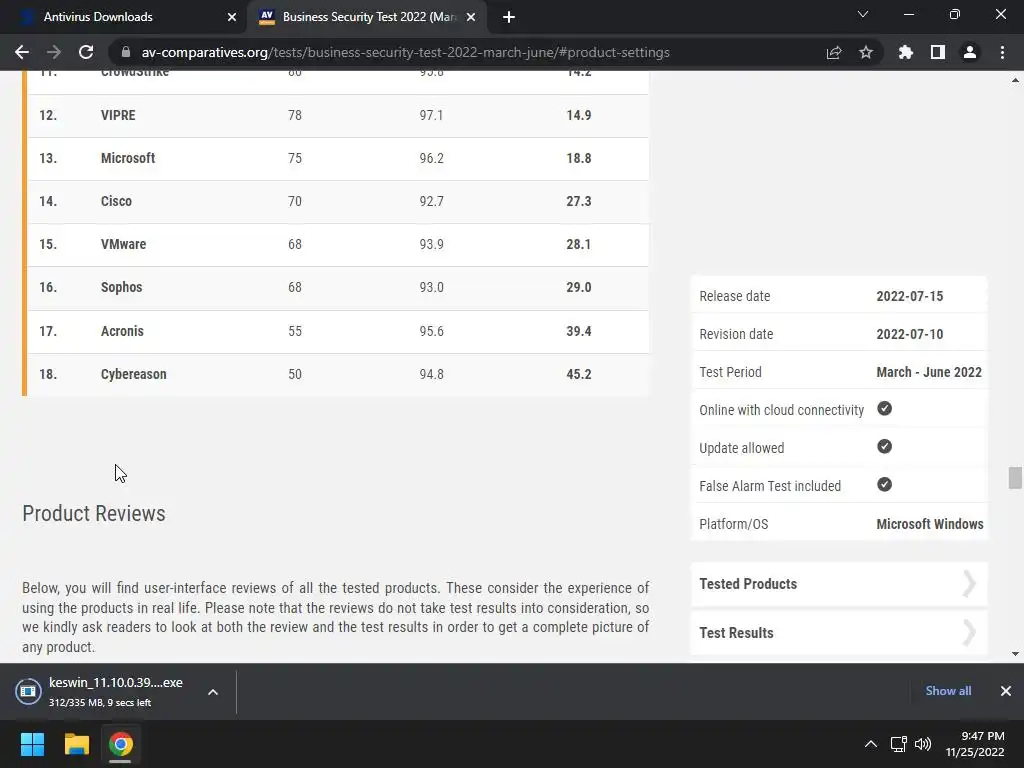This screenshot has width=1024, height=768.
Task: Close the downloads bar
Action: (1006, 691)
